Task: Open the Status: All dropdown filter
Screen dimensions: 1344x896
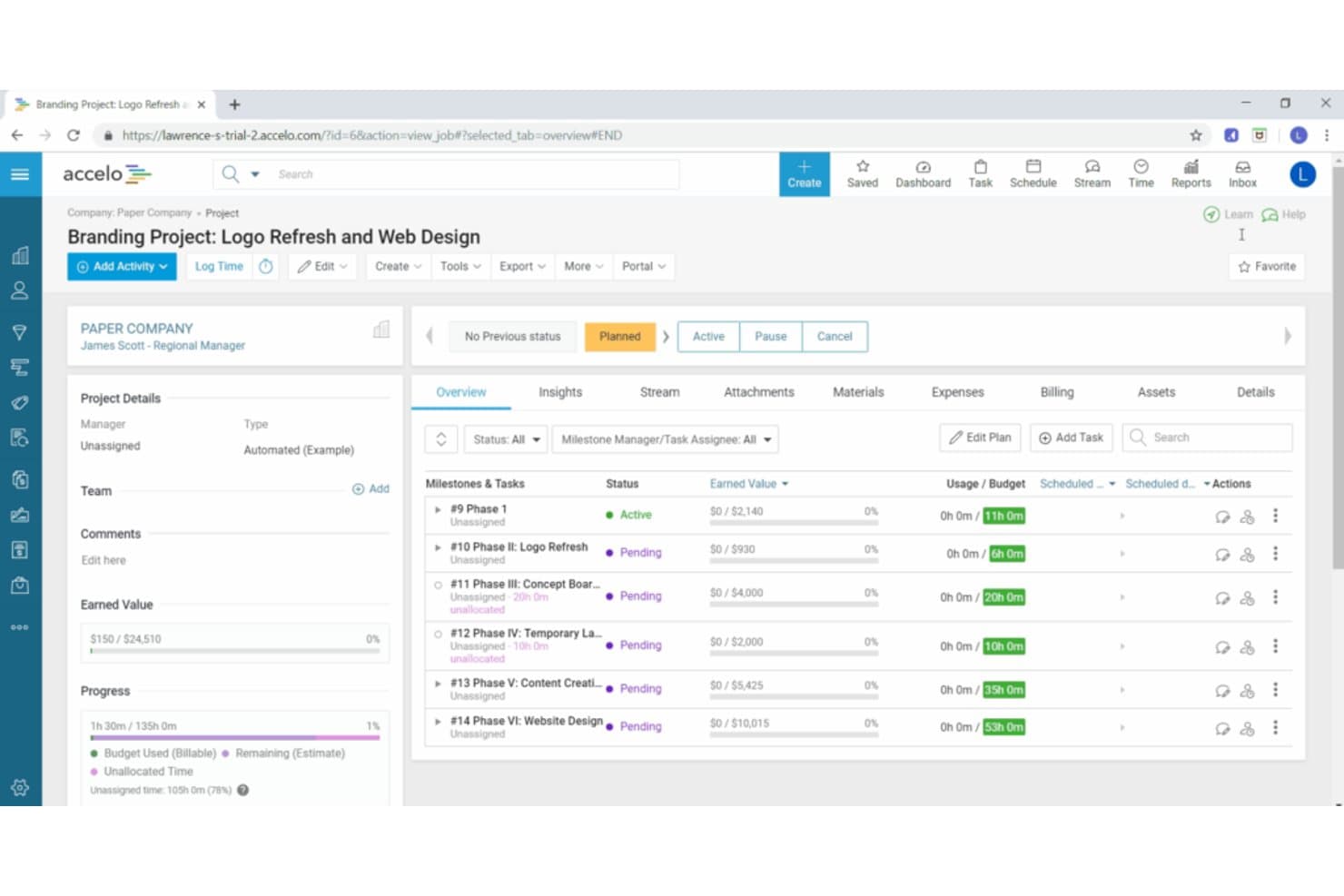Action: (x=506, y=439)
